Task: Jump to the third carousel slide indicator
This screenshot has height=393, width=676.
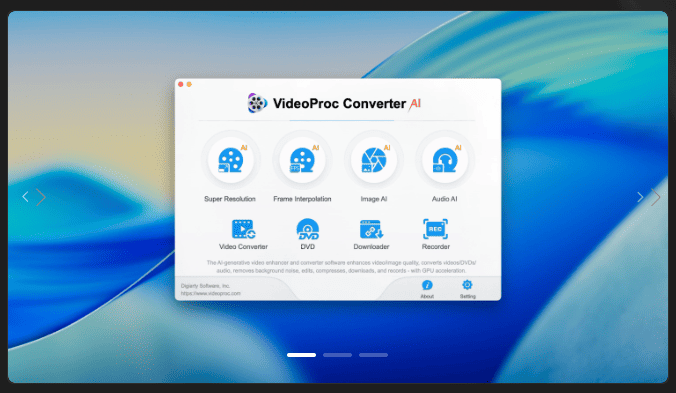Action: coord(373,355)
